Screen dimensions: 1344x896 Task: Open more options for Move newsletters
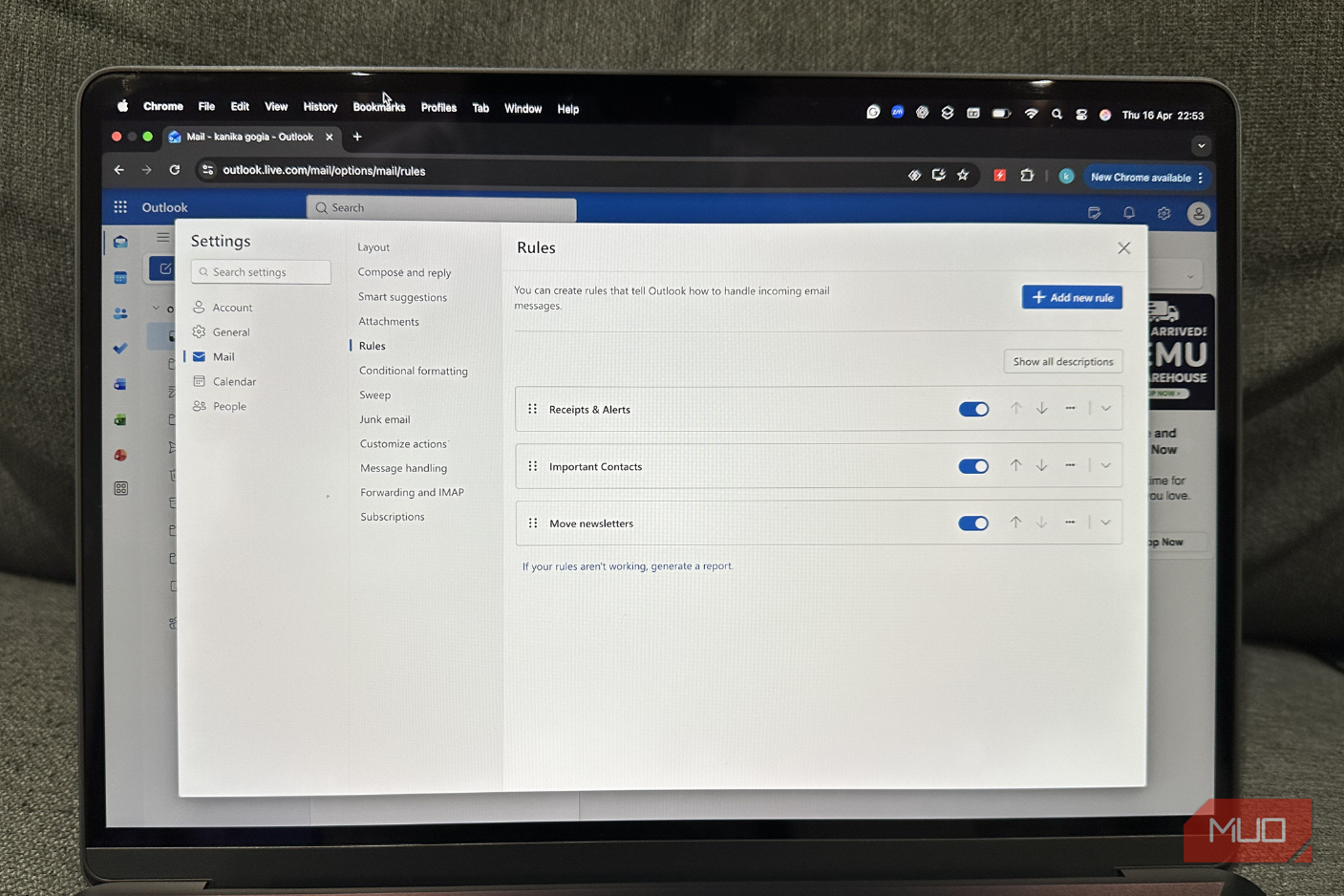[1070, 523]
